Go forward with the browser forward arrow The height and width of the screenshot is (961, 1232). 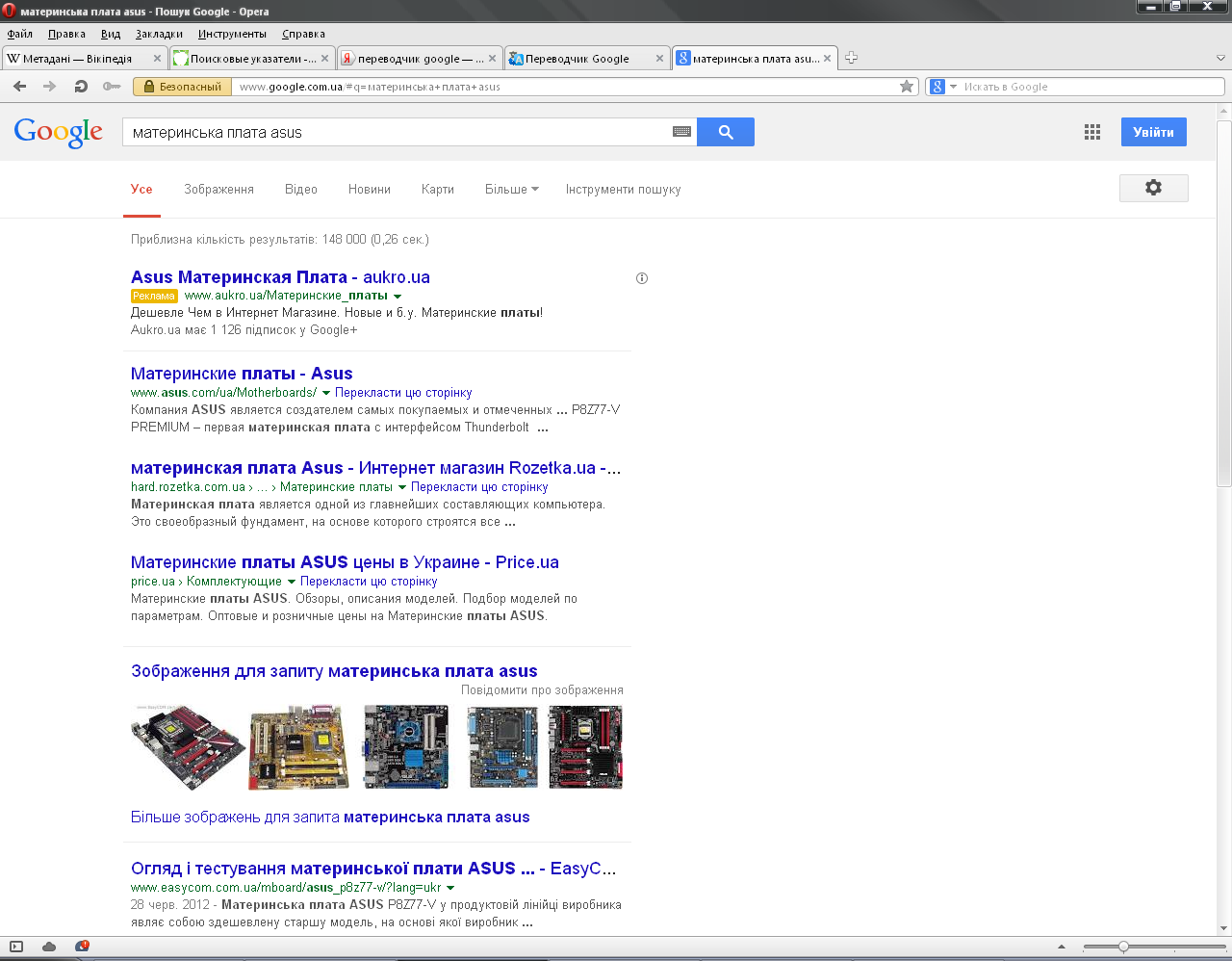pyautogui.click(x=50, y=87)
